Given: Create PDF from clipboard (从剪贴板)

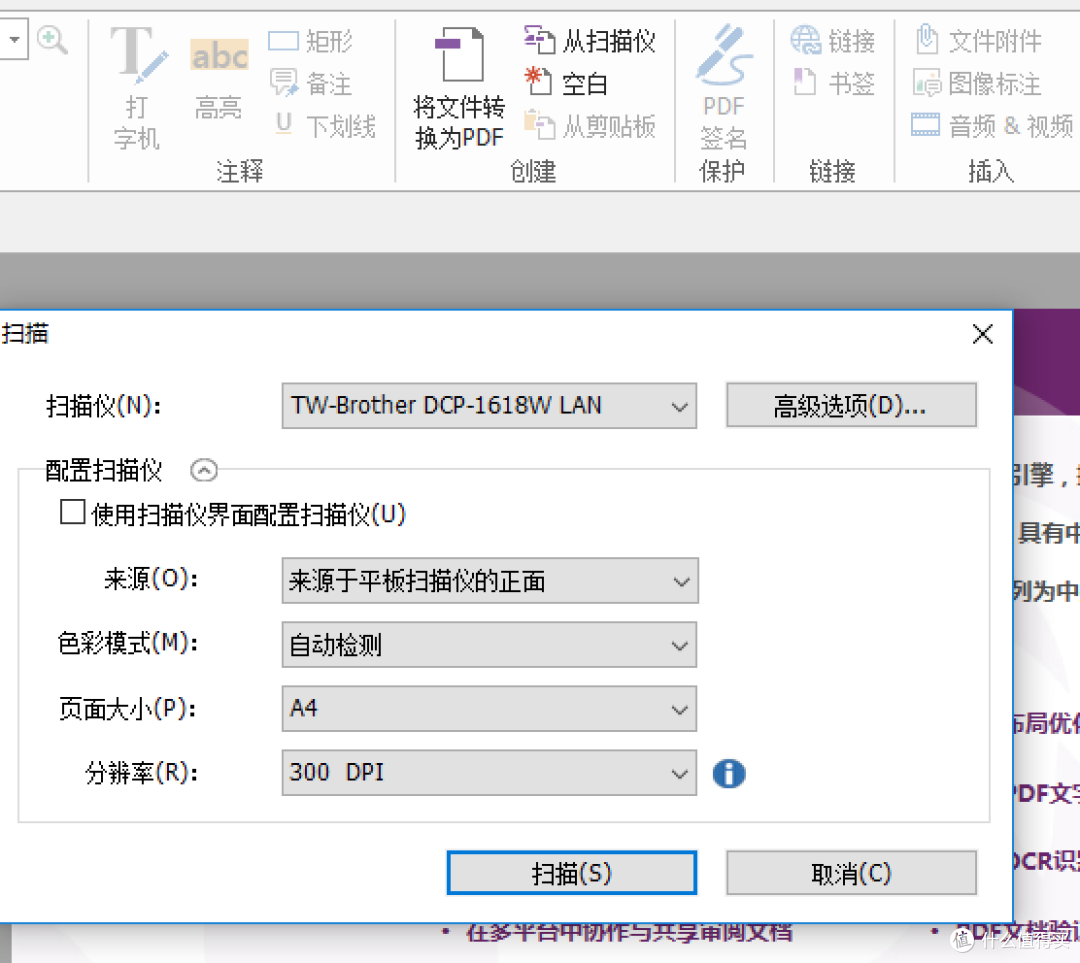Looking at the screenshot, I should coord(590,126).
